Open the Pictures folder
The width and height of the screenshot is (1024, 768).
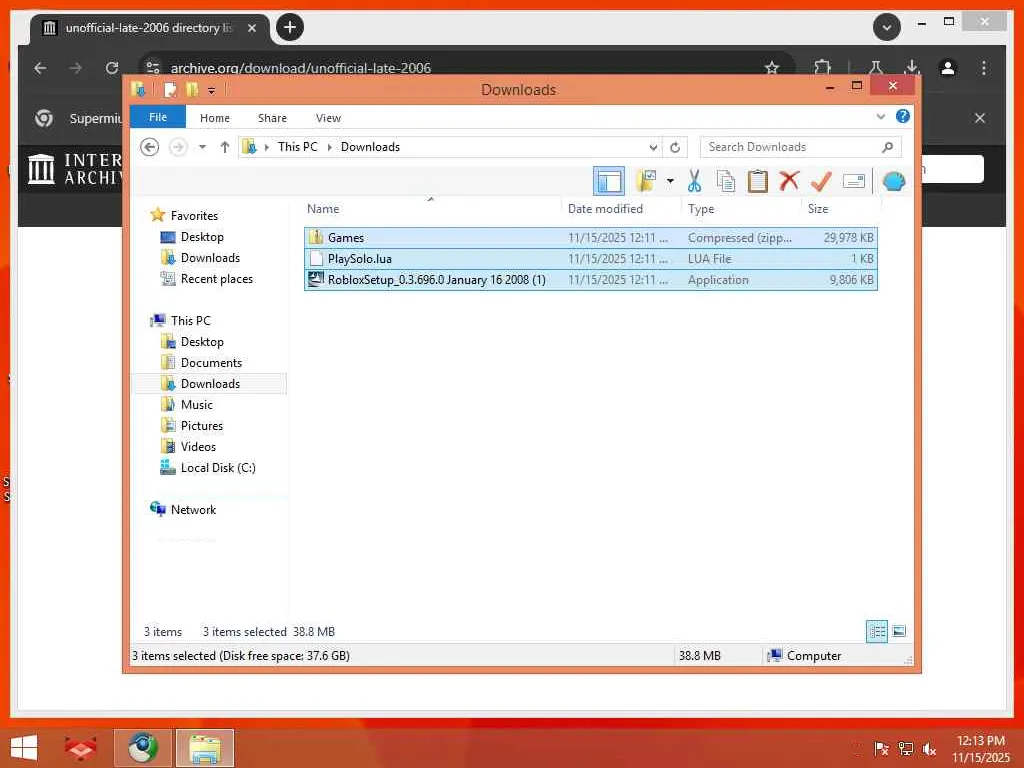click(201, 426)
